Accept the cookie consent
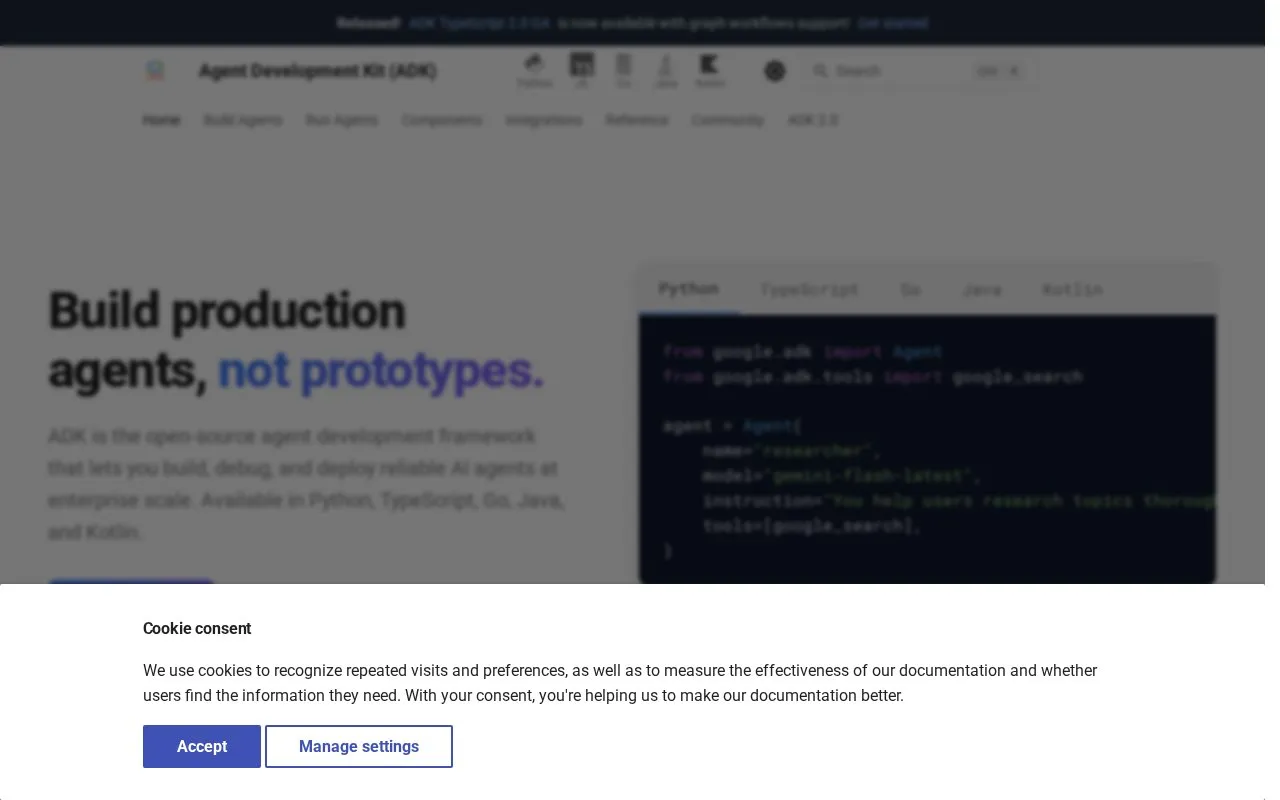 (x=202, y=746)
